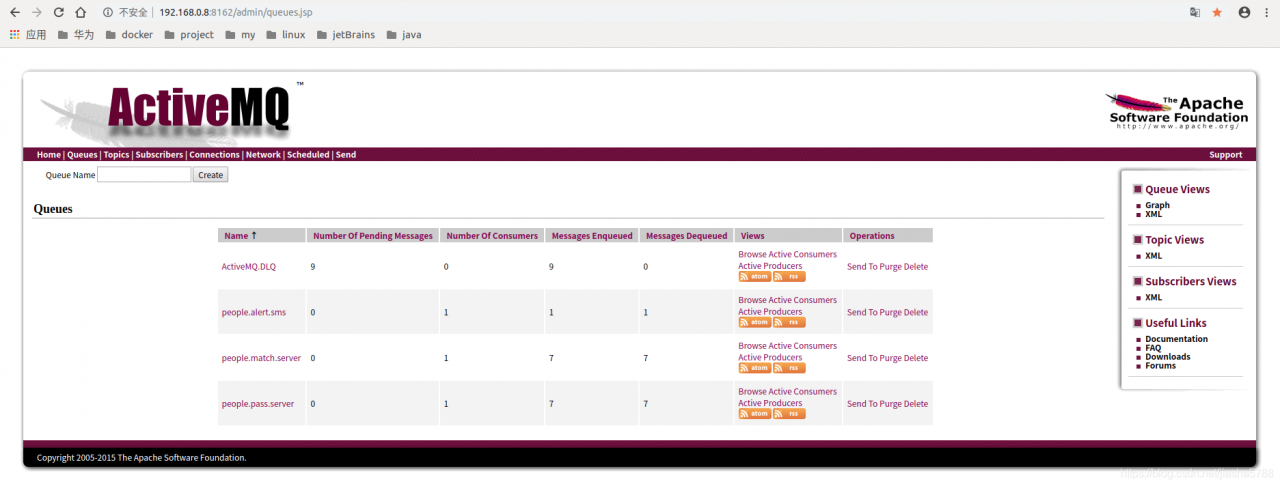Focus the Queue Name input field
The height and width of the screenshot is (486, 1280).
pos(144,175)
